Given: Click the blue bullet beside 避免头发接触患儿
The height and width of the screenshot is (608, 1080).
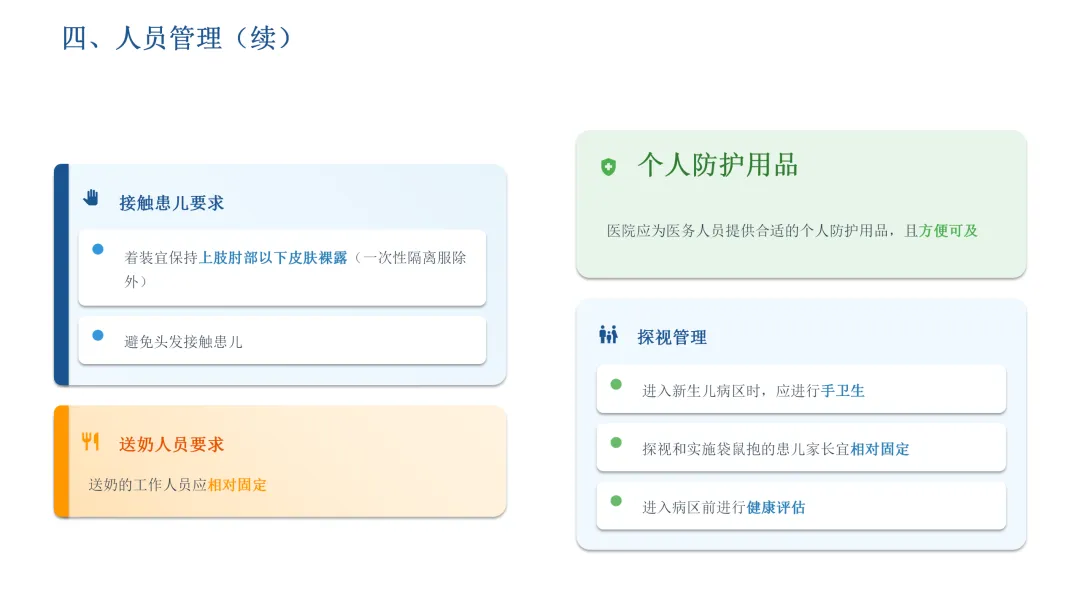Looking at the screenshot, I should point(98,335).
